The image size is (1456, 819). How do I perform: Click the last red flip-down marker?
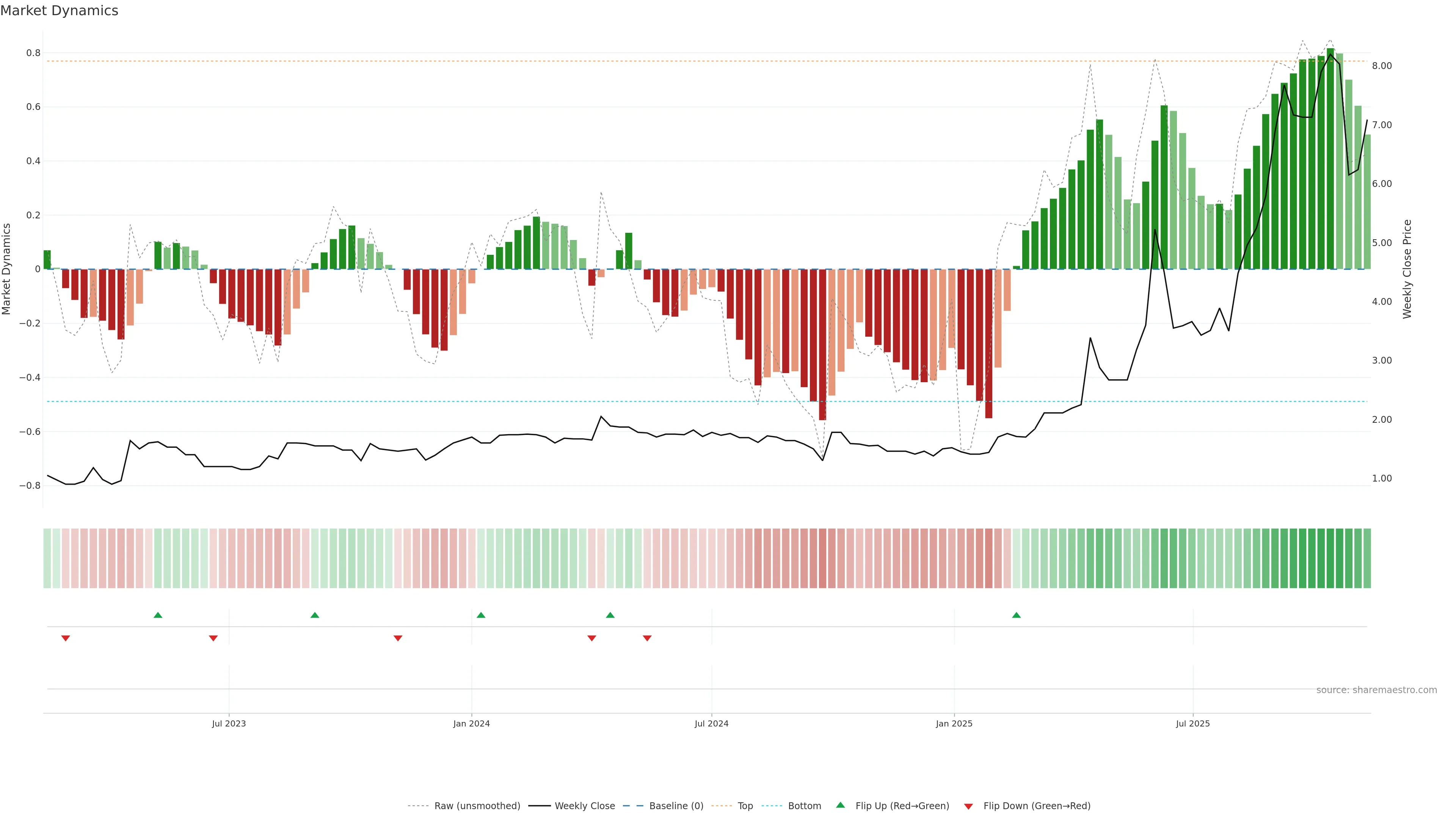click(x=647, y=638)
